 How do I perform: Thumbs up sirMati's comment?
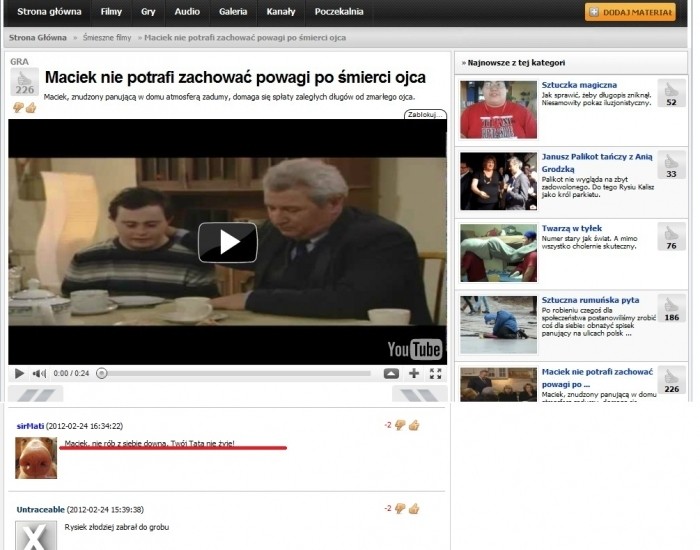point(413,425)
